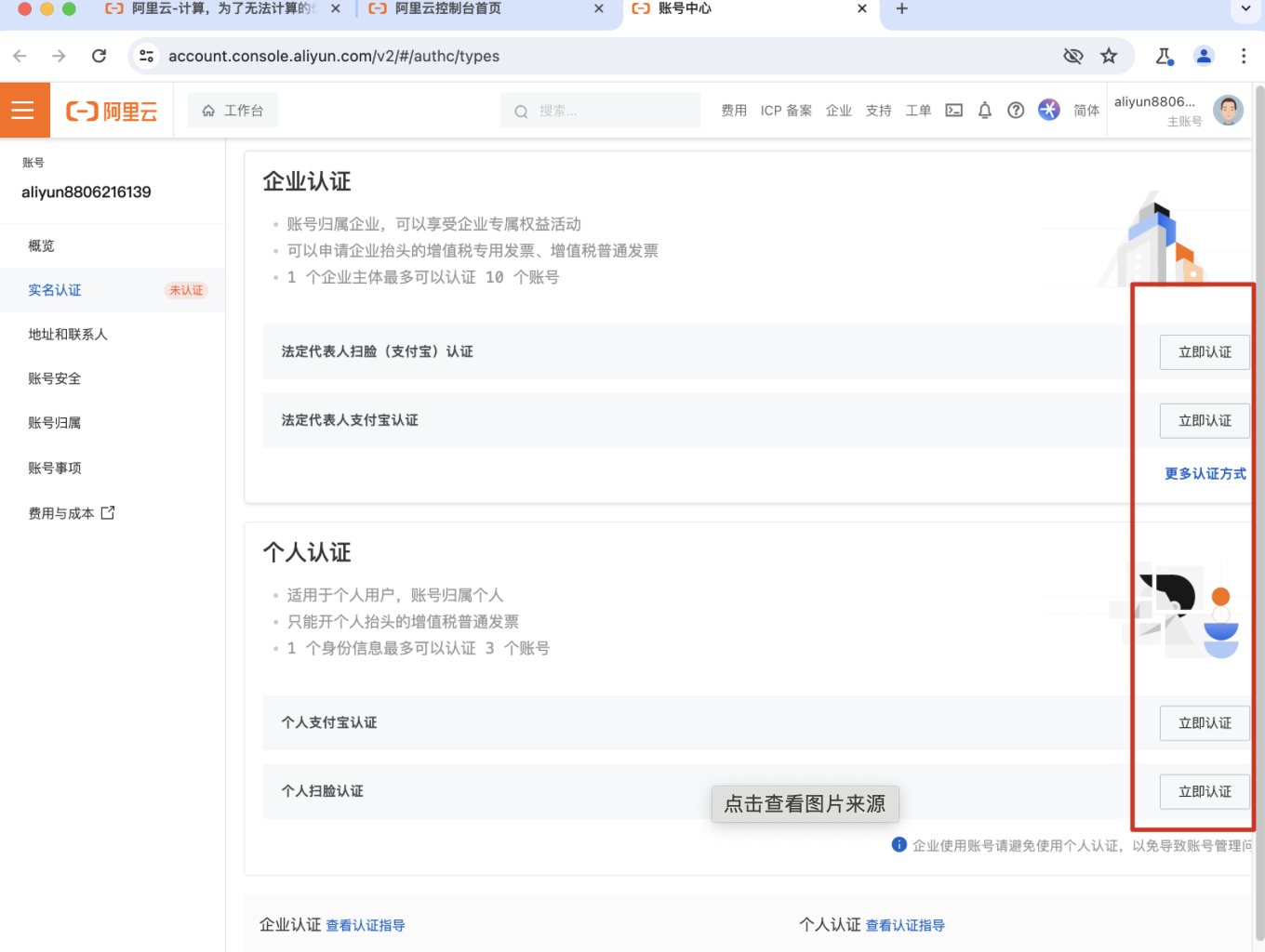This screenshot has height=952, width=1265.
Task: Expand the browser tab search chevron
Action: (x=1245, y=9)
